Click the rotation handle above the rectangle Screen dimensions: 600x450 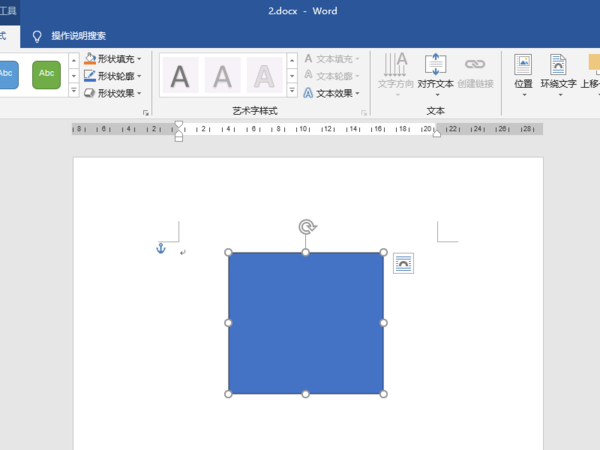[307, 227]
